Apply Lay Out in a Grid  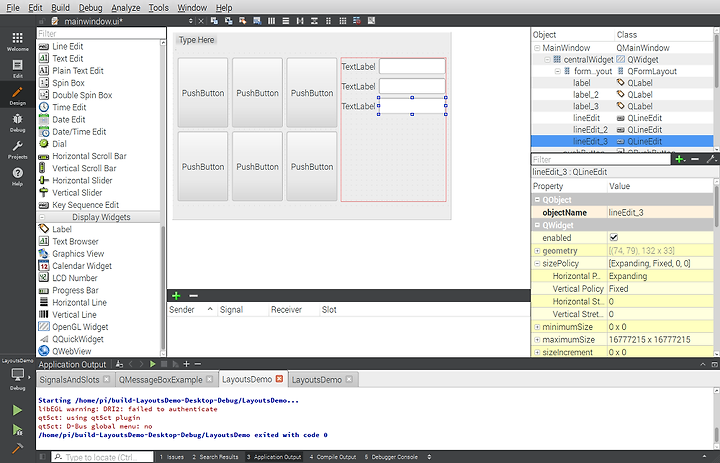coord(343,21)
